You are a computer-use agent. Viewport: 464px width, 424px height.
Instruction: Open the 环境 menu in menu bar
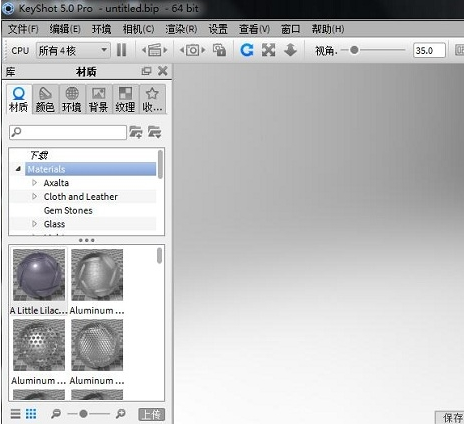point(101,29)
